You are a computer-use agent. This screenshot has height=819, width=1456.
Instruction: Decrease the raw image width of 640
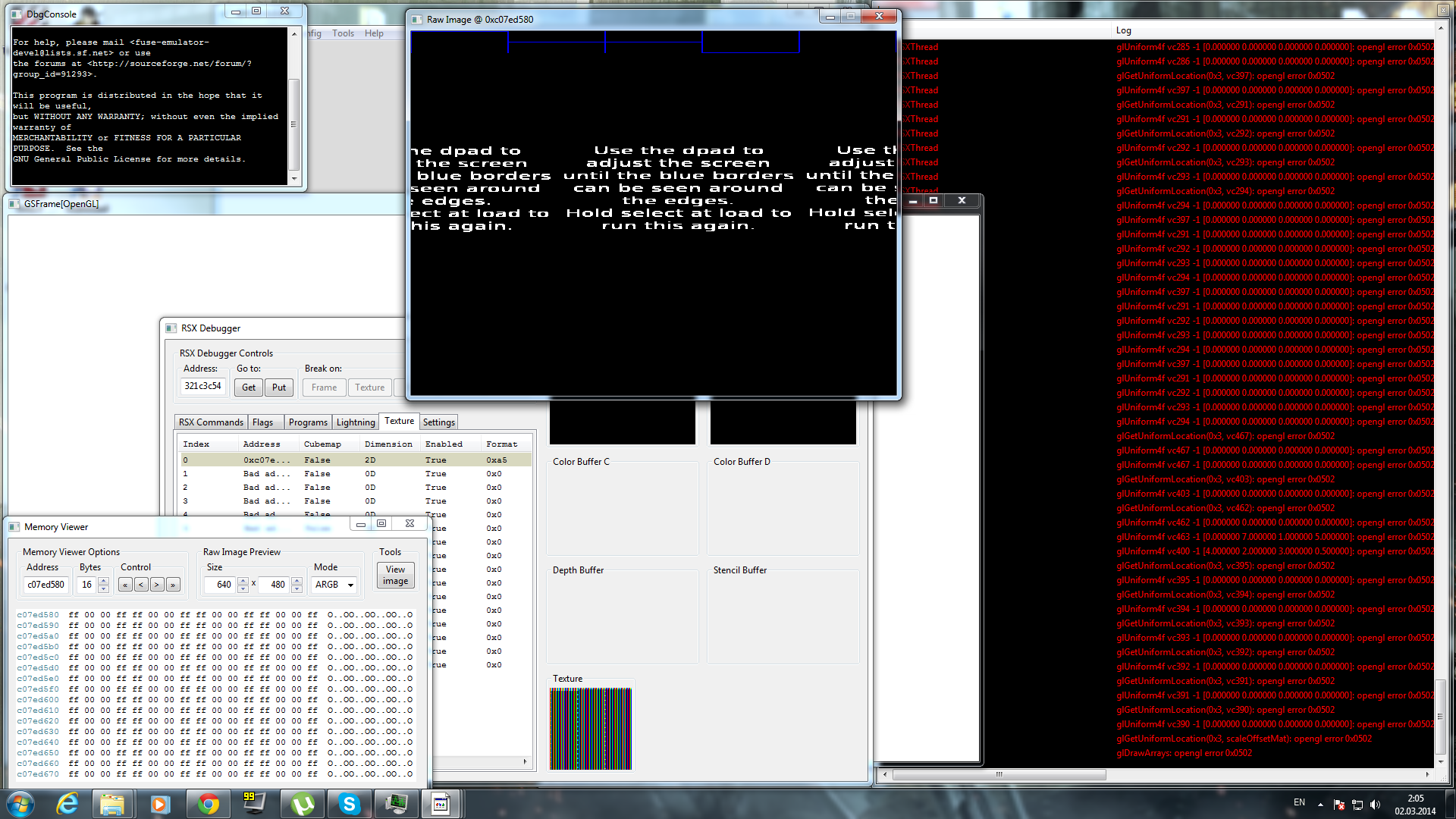(x=243, y=588)
